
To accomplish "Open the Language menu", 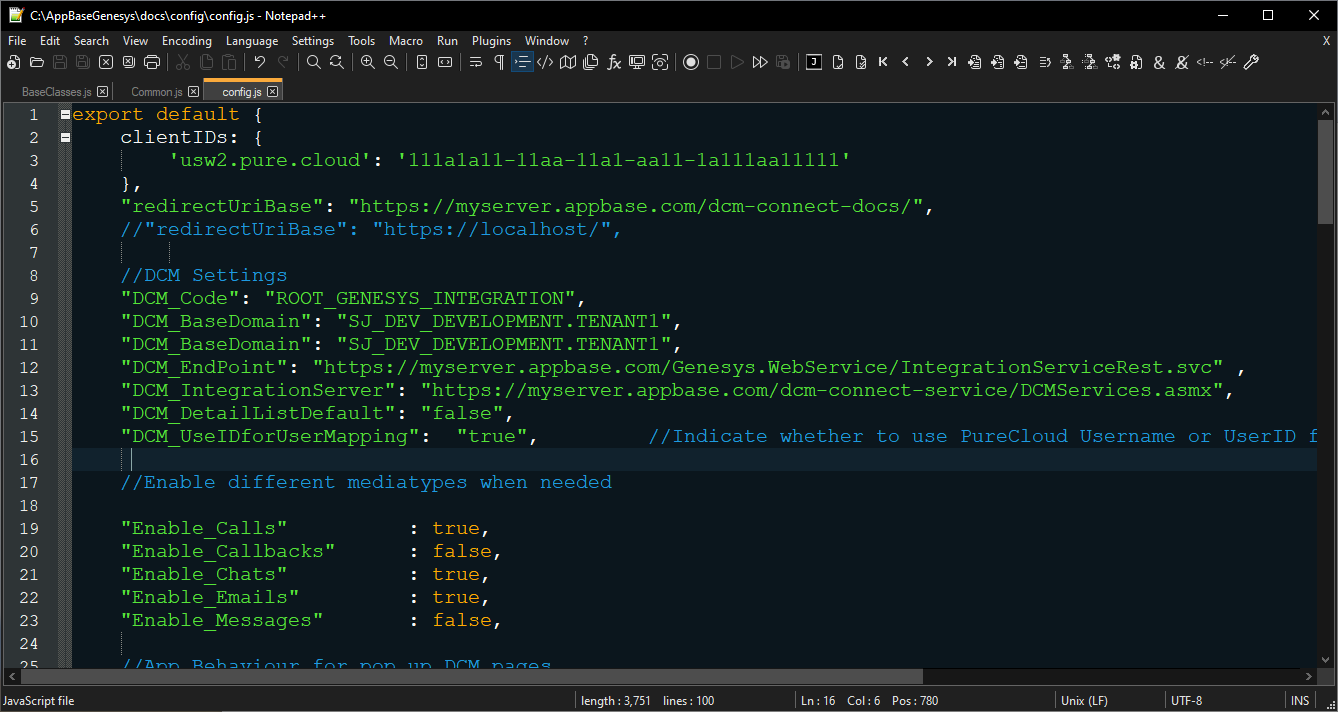I will click(x=252, y=41).
